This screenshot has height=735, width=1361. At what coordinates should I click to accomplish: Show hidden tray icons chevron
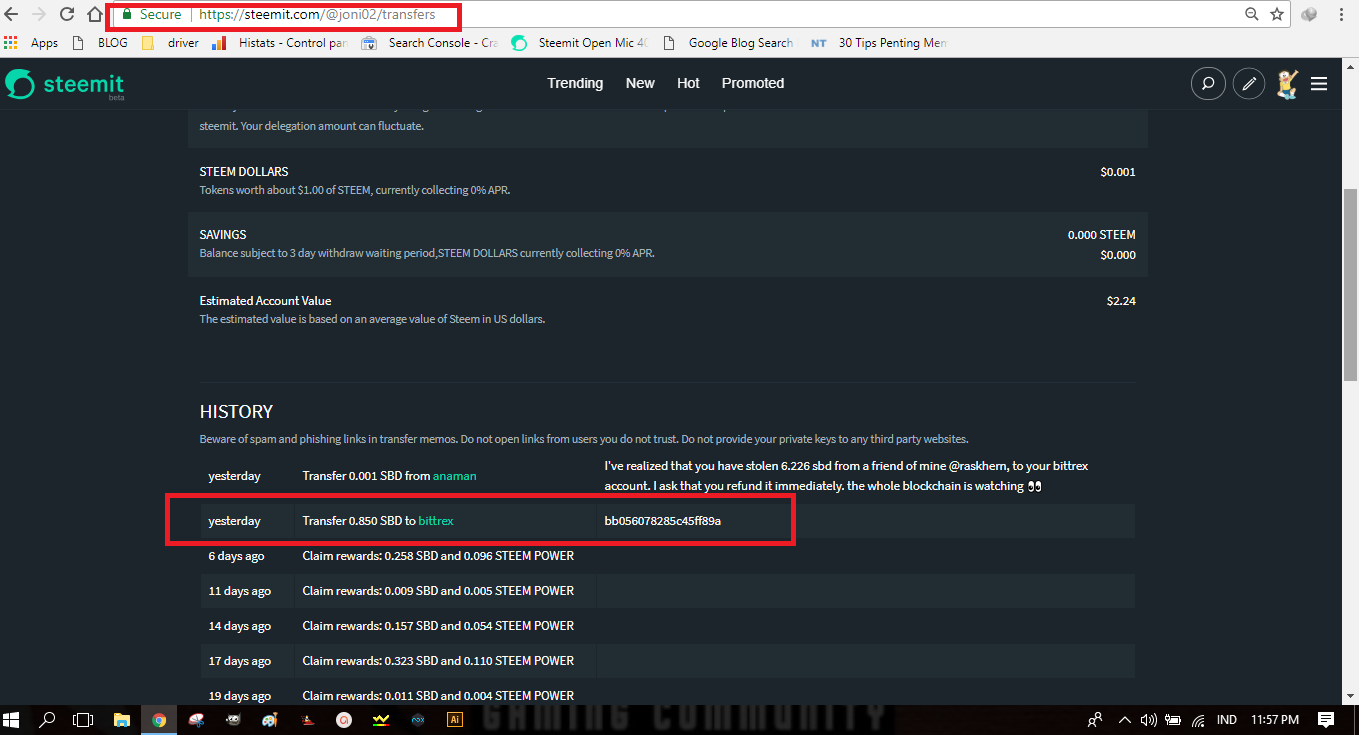[1124, 719]
